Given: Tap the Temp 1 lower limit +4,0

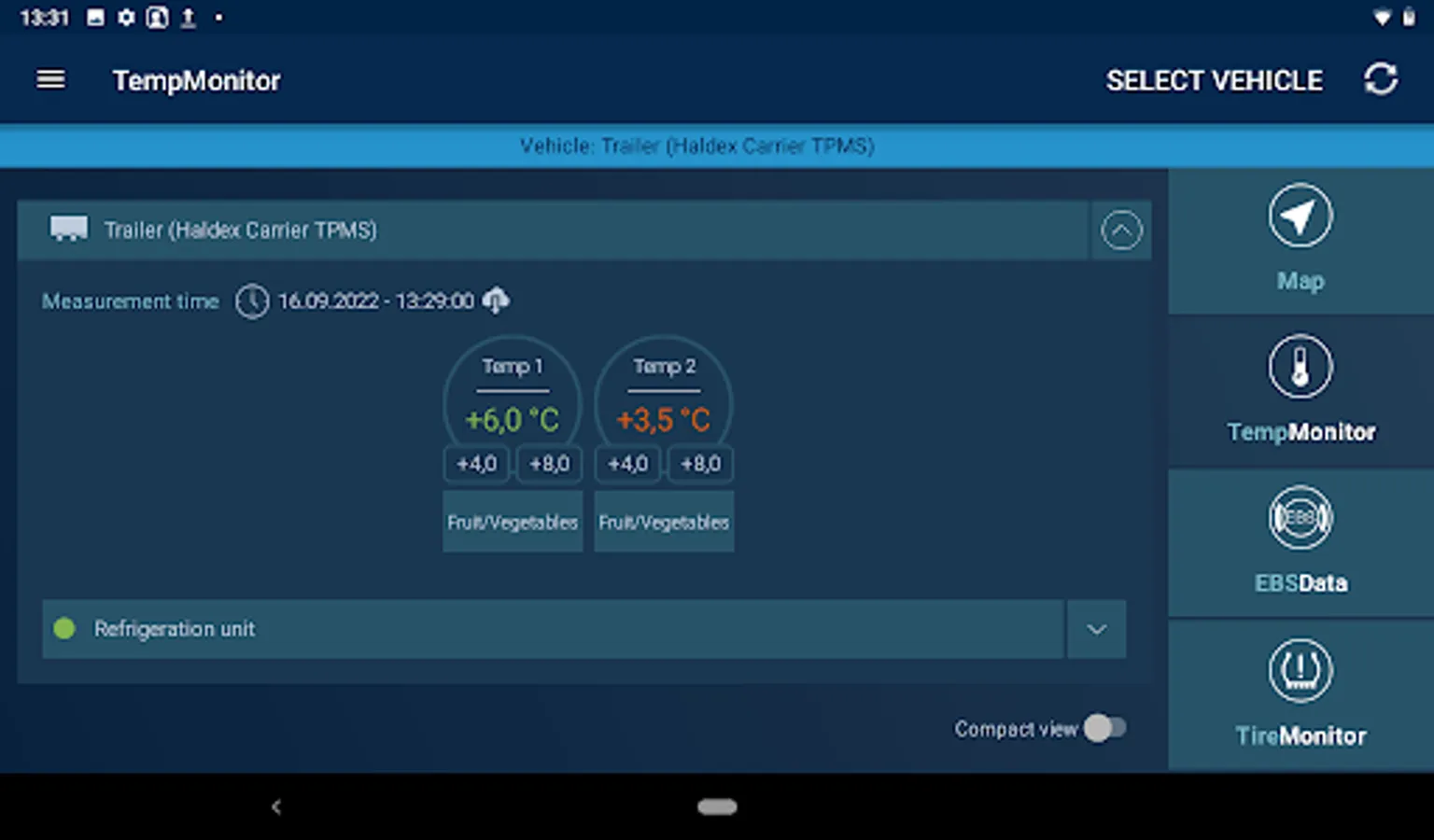Looking at the screenshot, I should click(x=477, y=464).
